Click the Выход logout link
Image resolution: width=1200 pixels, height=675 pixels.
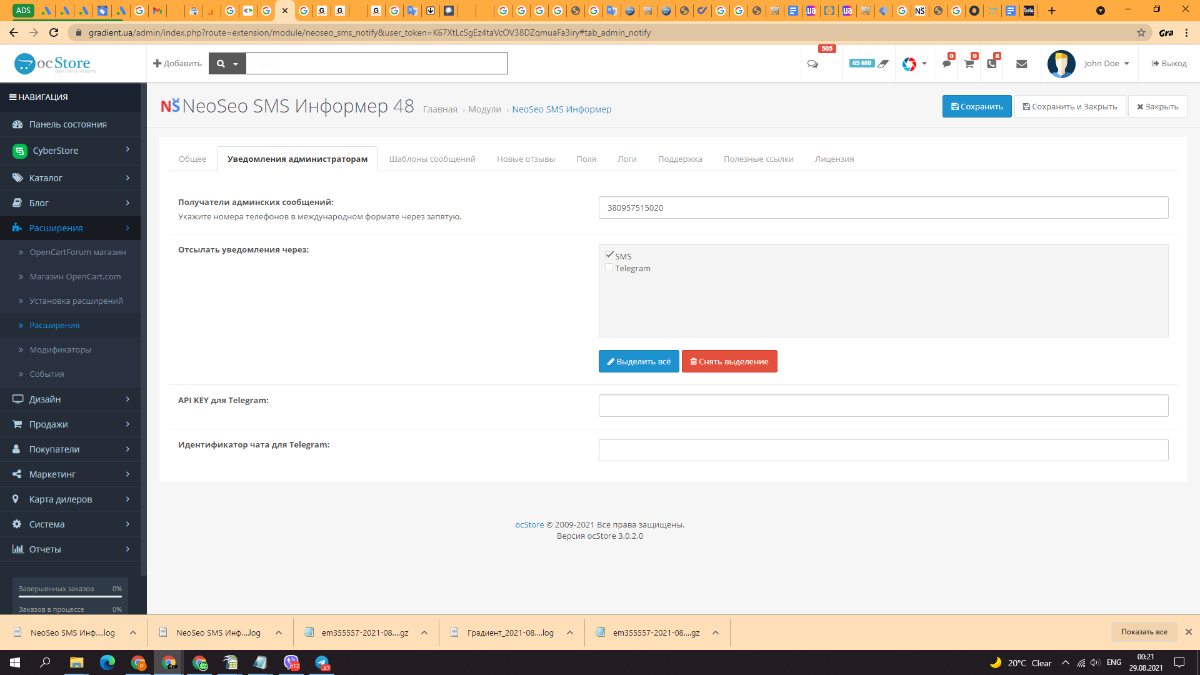tap(1169, 64)
